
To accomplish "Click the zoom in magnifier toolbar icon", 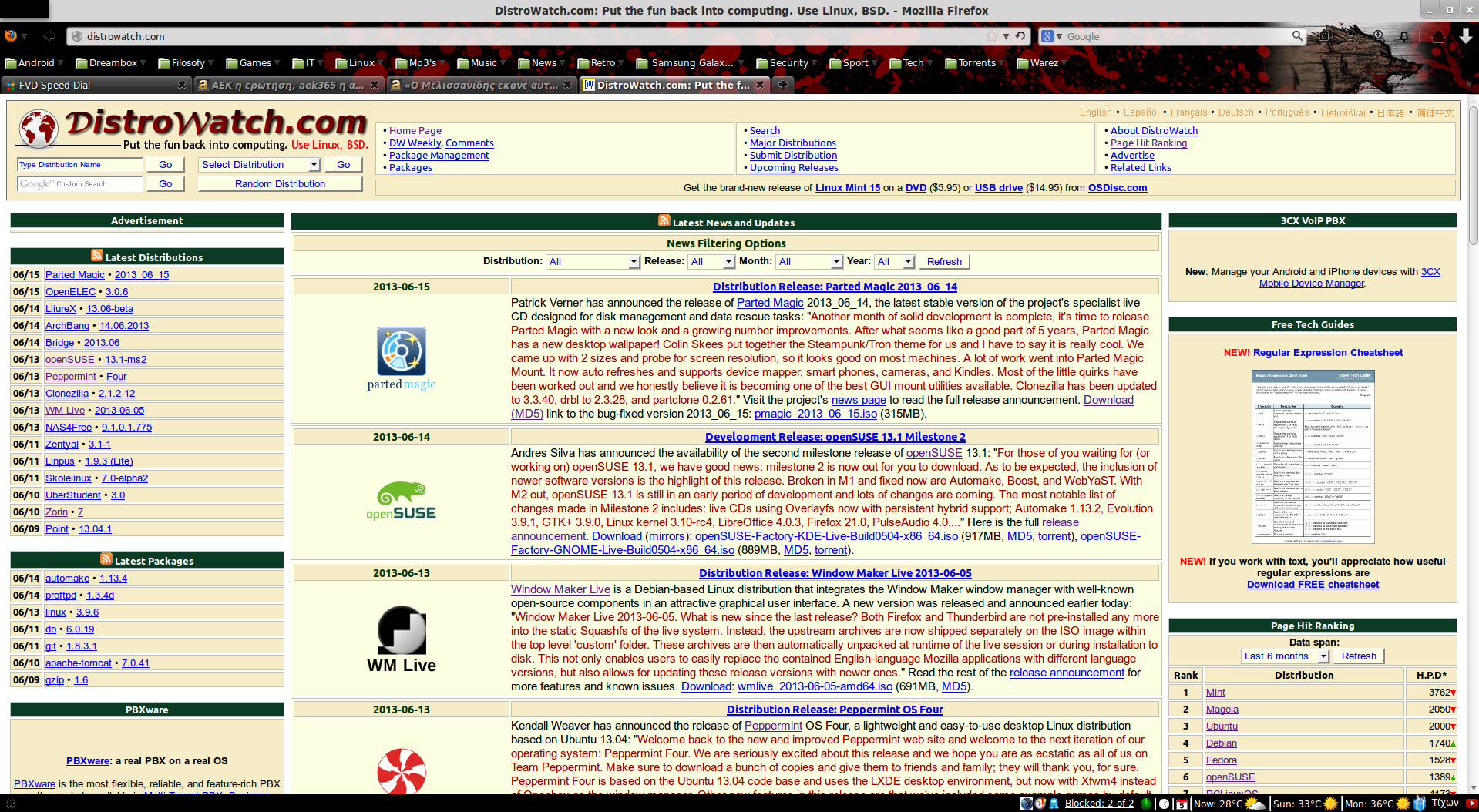I will tap(1378, 36).
